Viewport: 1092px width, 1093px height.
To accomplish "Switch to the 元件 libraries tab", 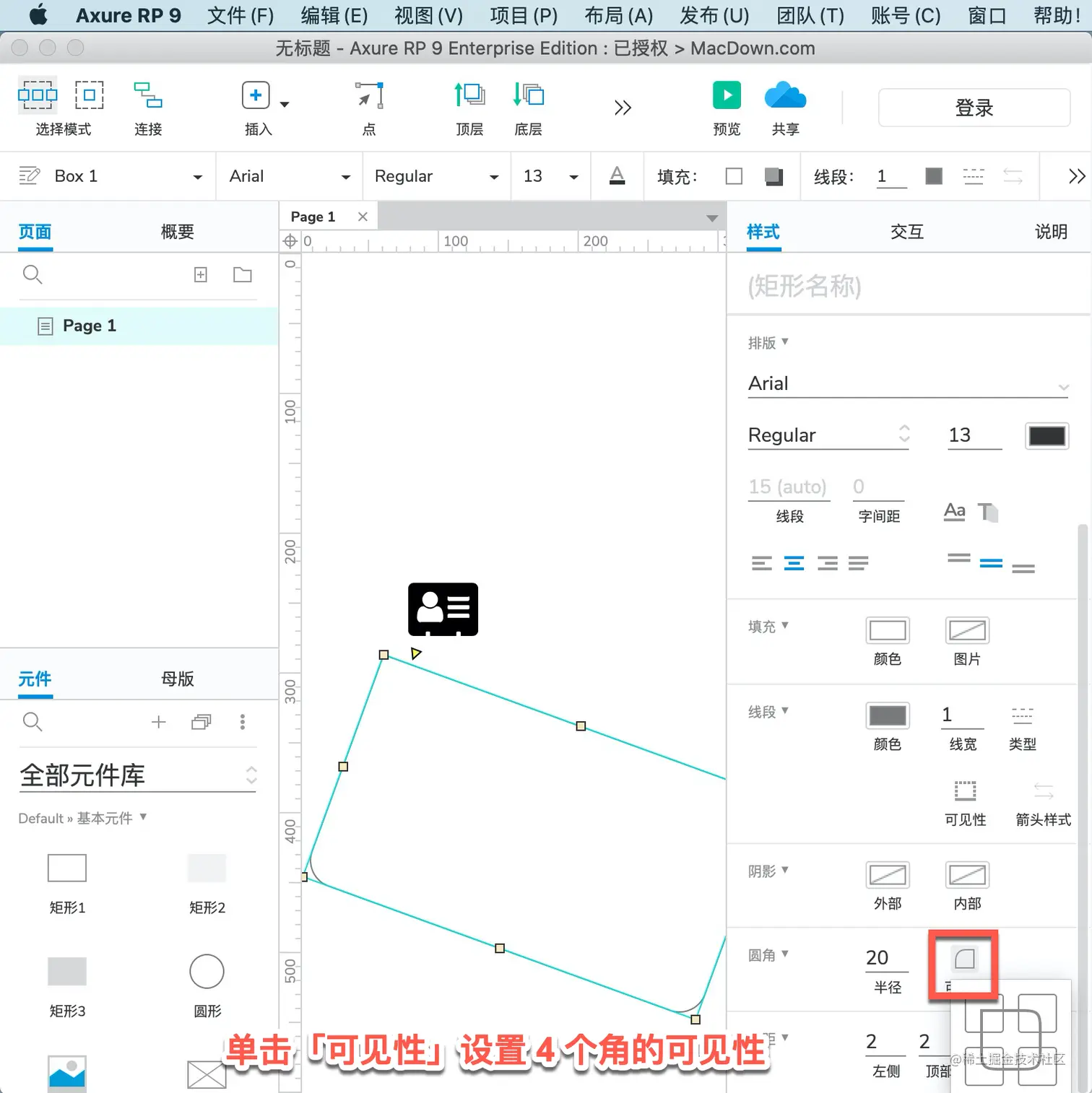I will (35, 679).
